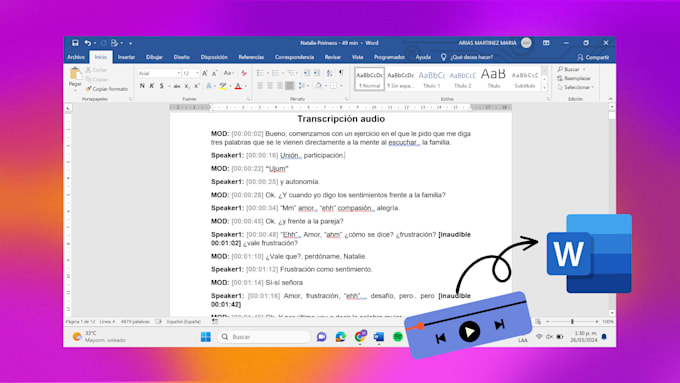The image size is (680, 383).
Task: Open the ribbon display options icon
Action: click(546, 43)
